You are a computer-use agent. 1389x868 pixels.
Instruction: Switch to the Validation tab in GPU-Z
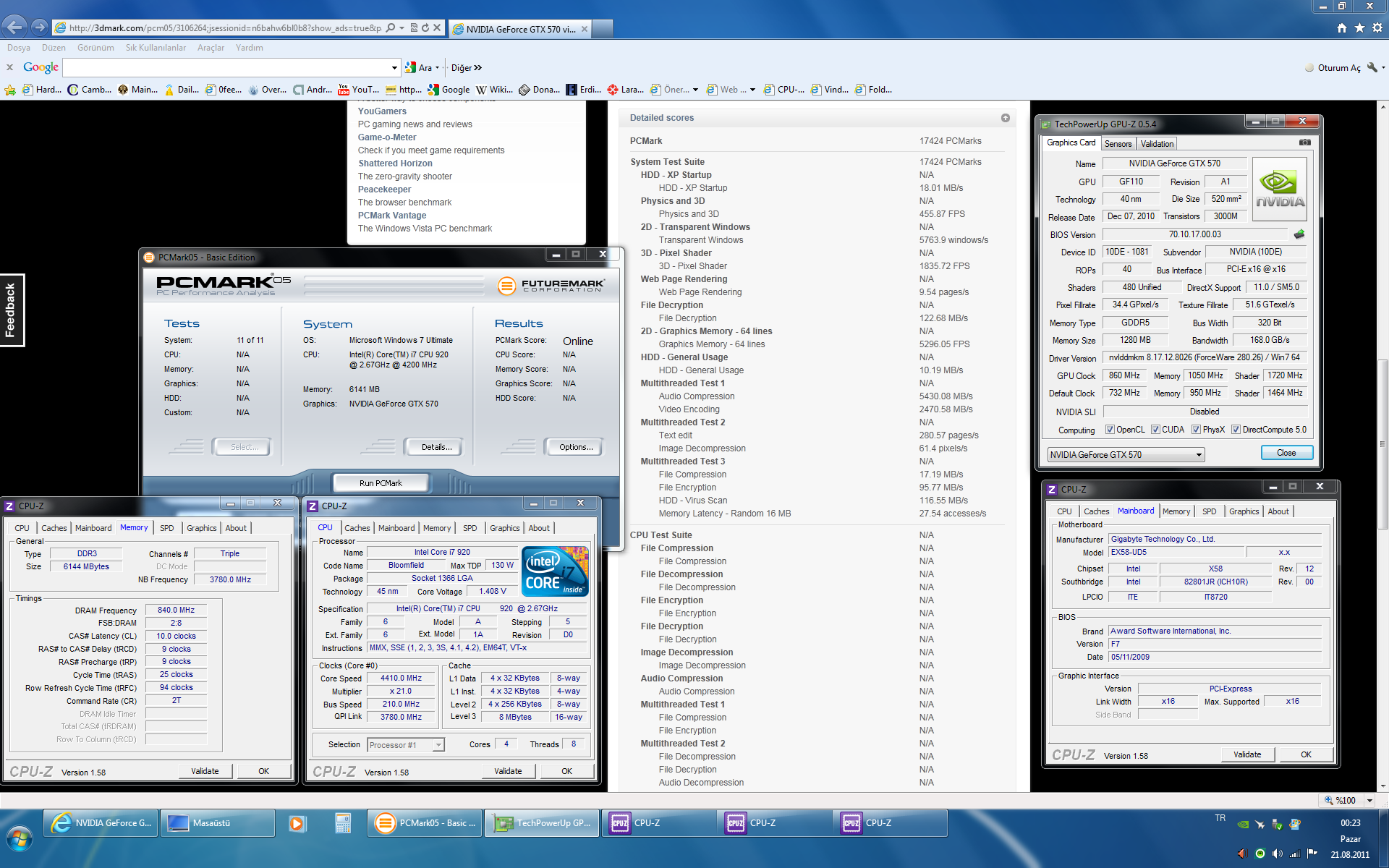click(x=1157, y=144)
